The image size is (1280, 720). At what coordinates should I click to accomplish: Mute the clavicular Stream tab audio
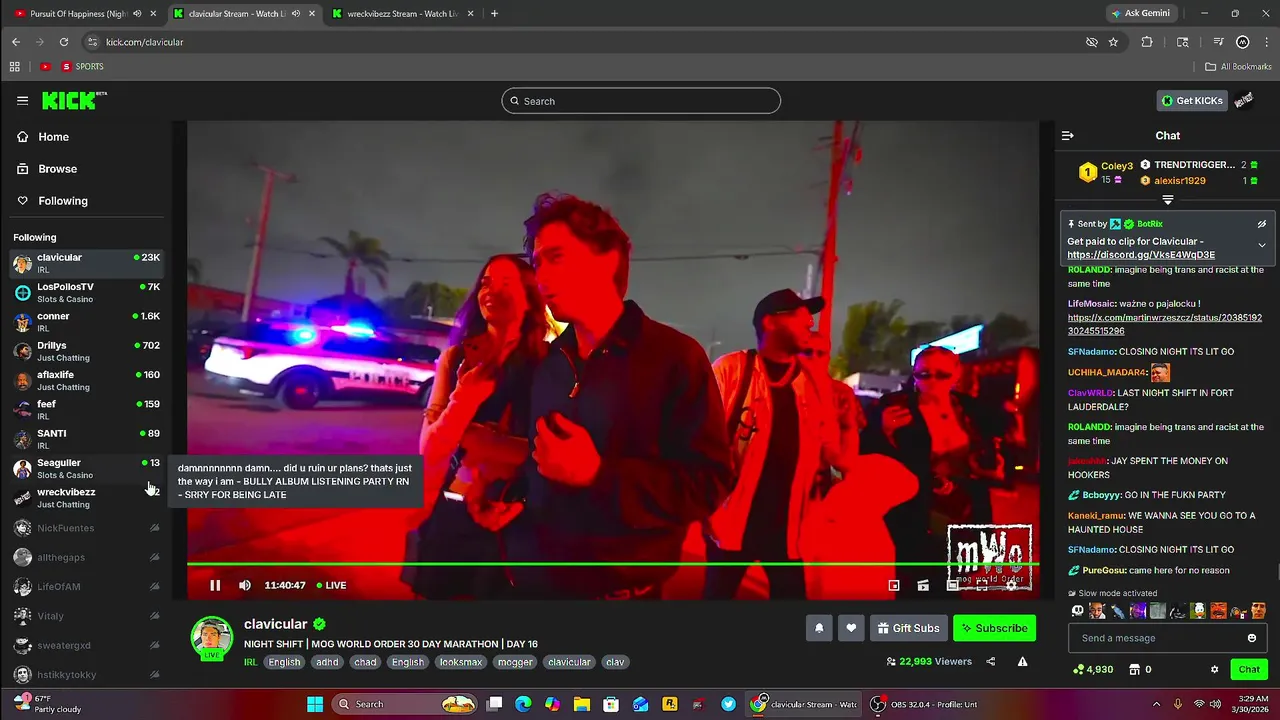[x=296, y=13]
